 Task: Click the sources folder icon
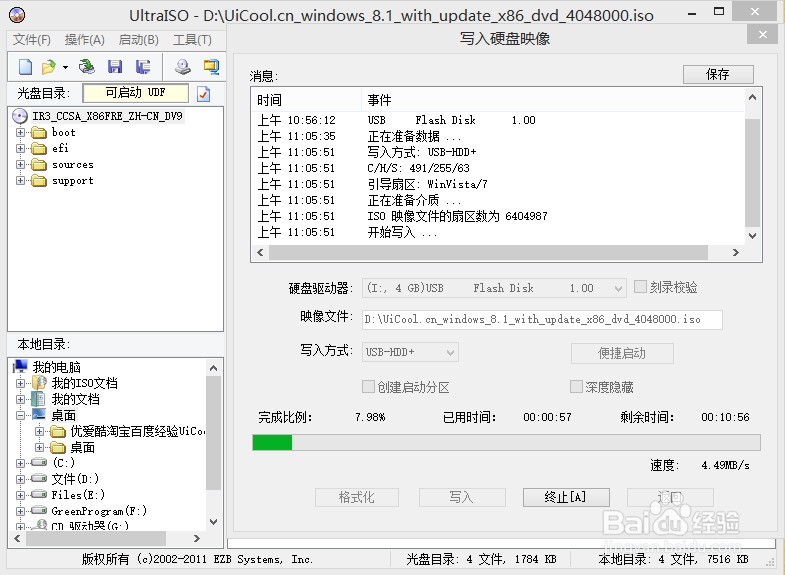39,165
